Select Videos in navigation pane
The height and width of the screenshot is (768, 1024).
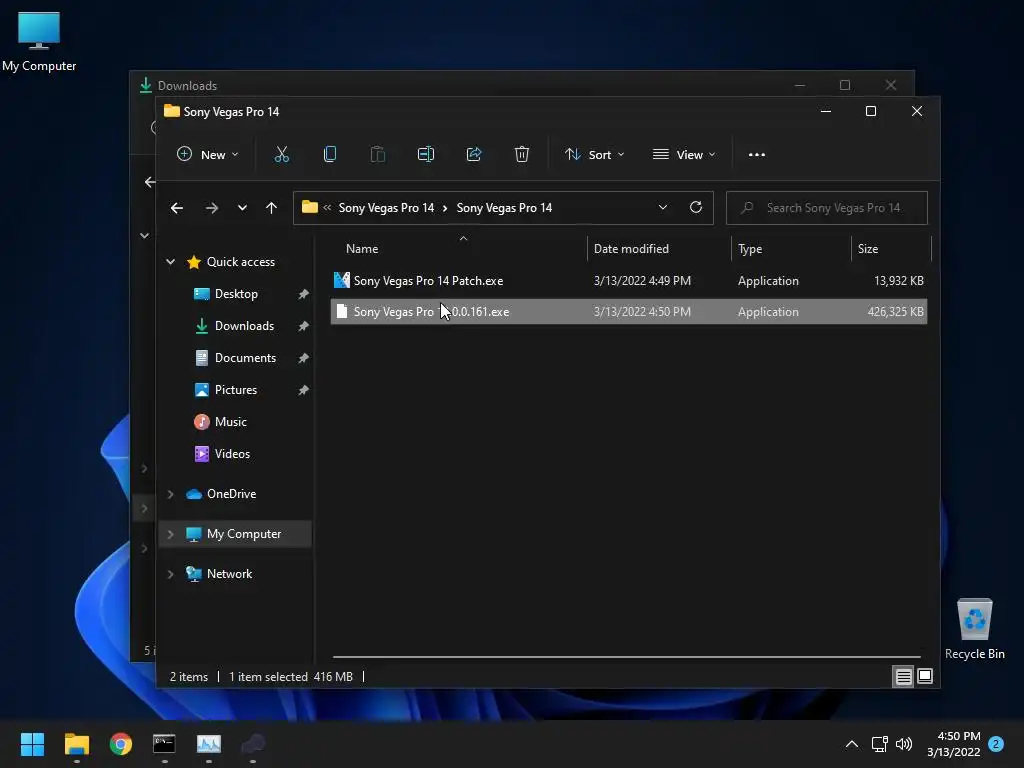tap(232, 454)
